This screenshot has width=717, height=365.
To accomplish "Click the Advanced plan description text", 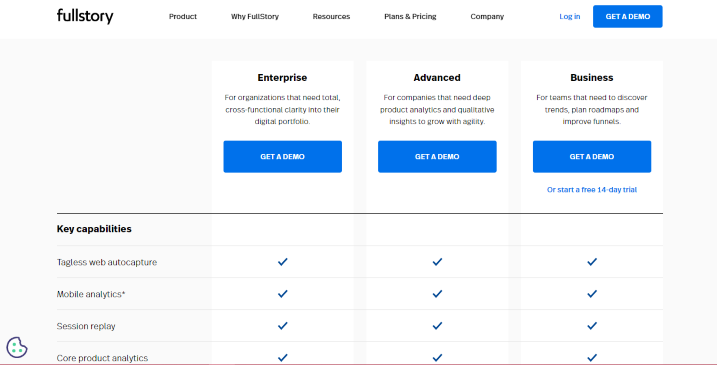I will click(437, 109).
